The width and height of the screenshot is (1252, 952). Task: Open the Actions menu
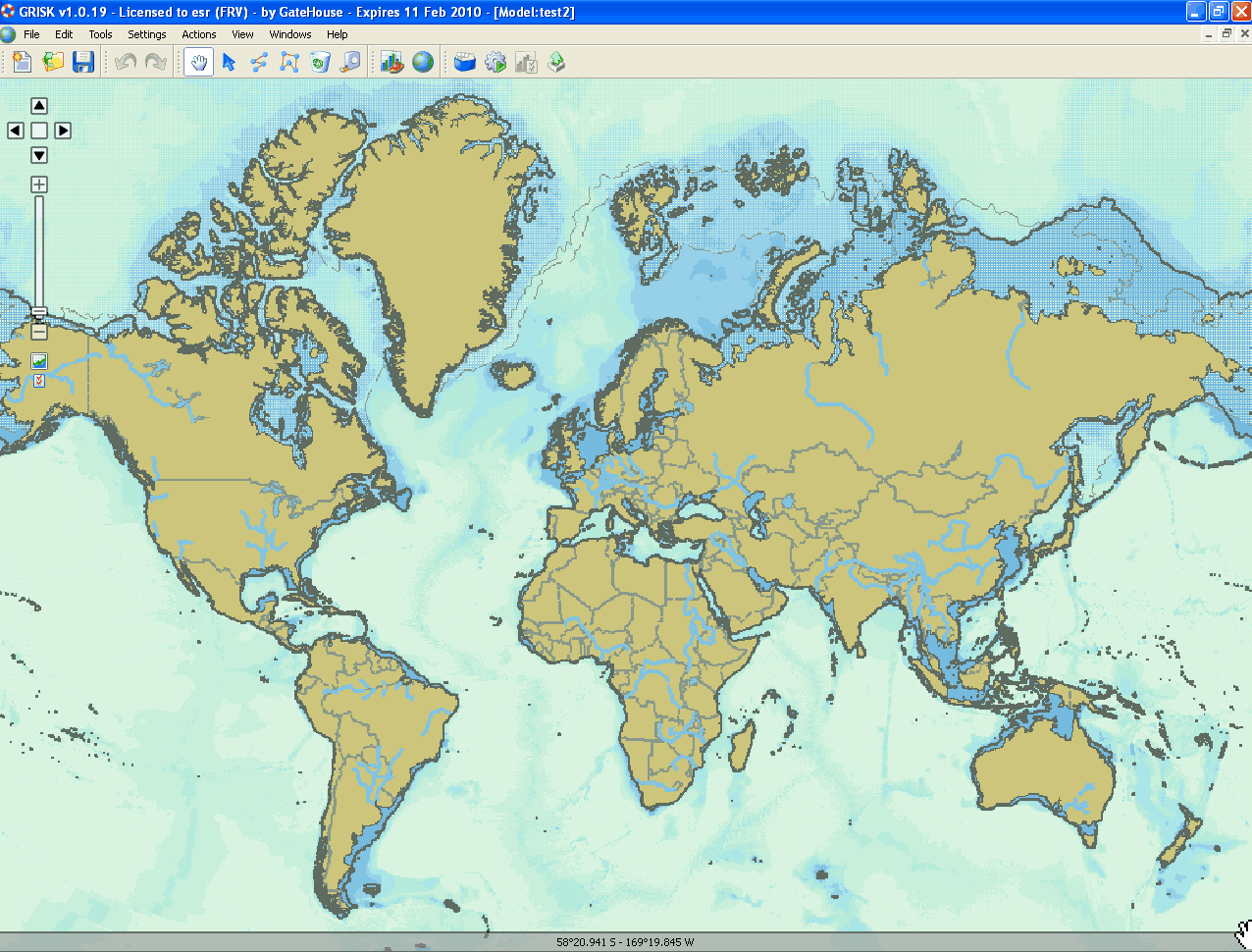199,34
